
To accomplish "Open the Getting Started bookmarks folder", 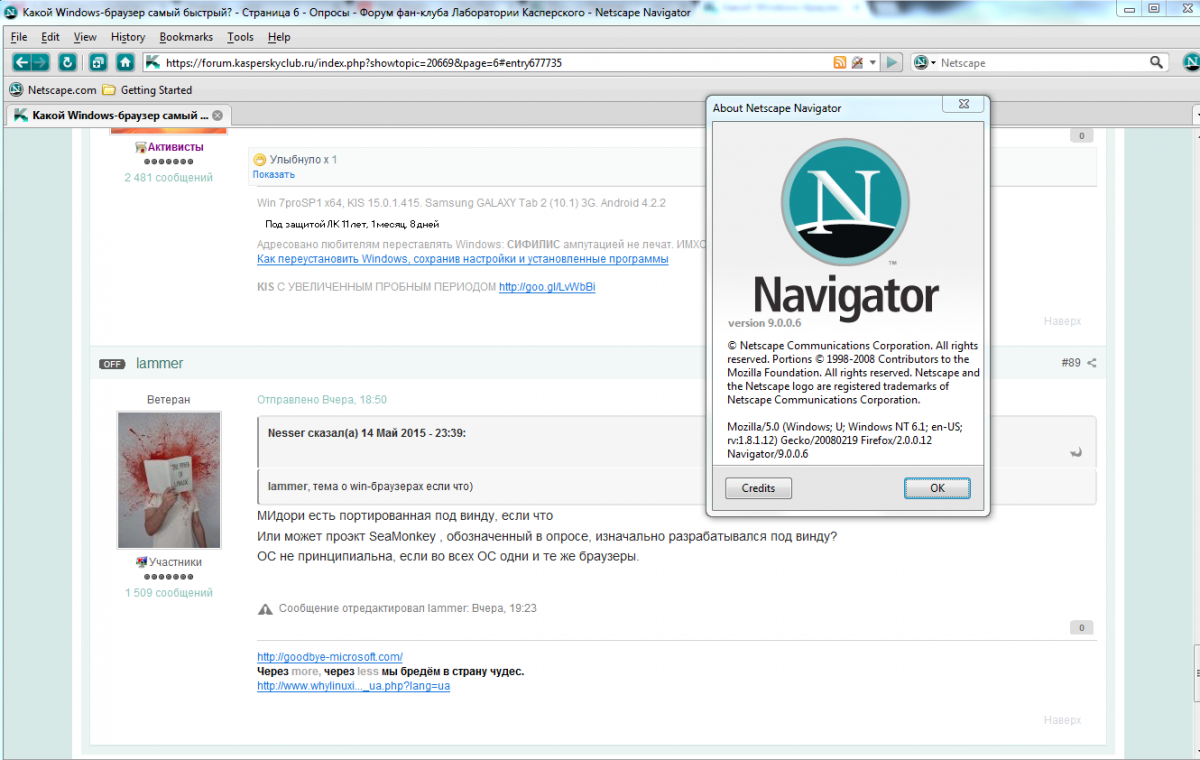I will coord(147,89).
